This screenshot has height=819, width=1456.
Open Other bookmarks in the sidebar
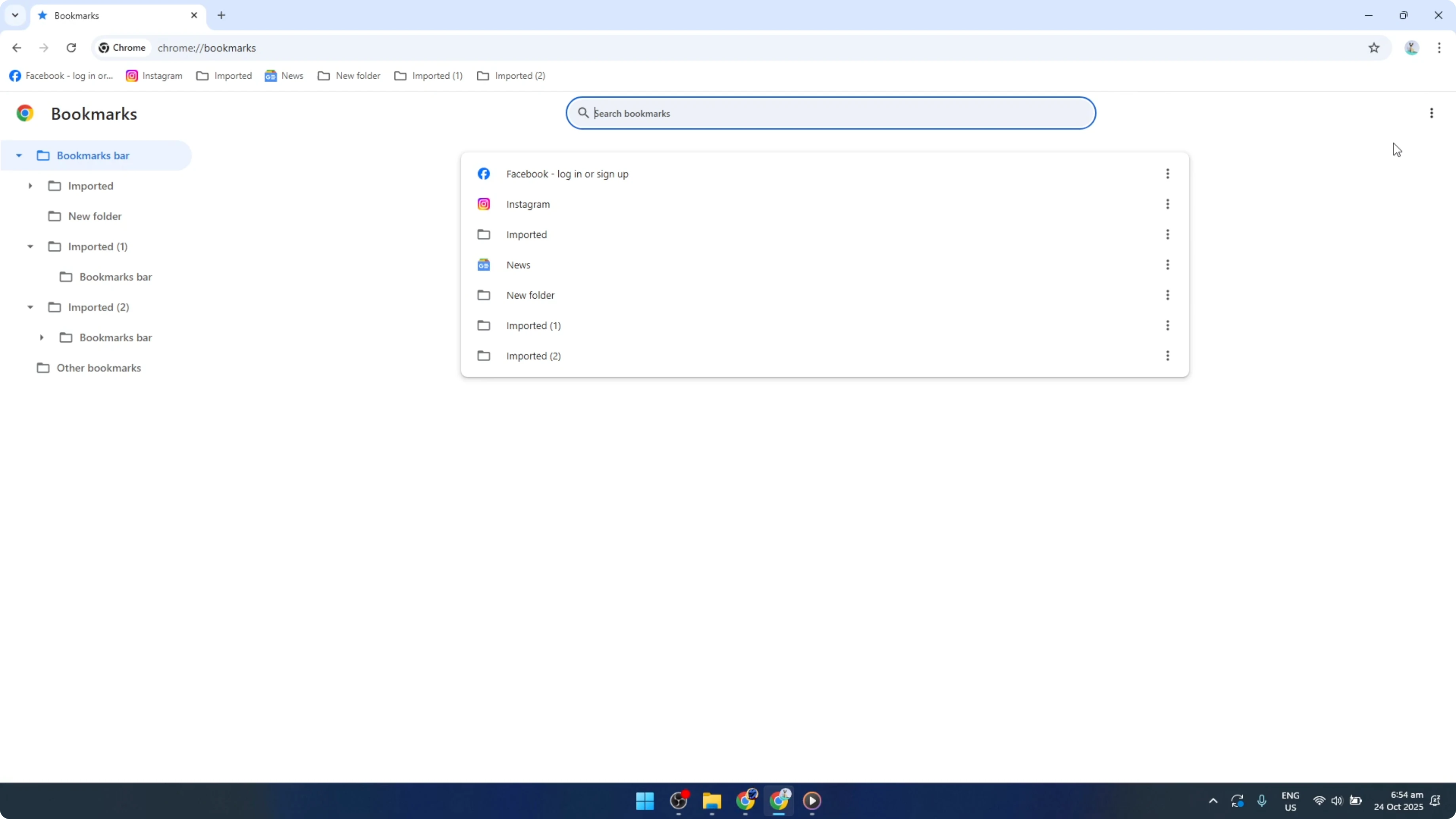click(99, 368)
